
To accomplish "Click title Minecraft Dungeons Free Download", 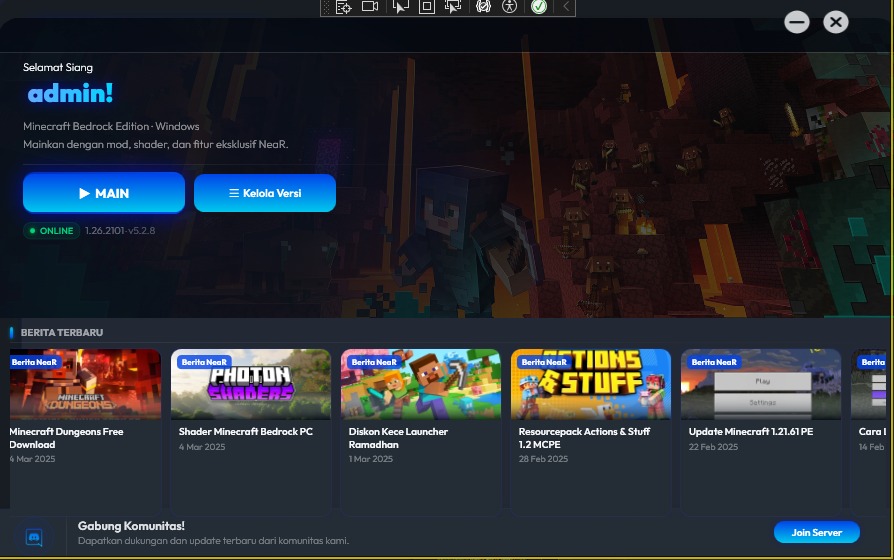I will (66, 438).
